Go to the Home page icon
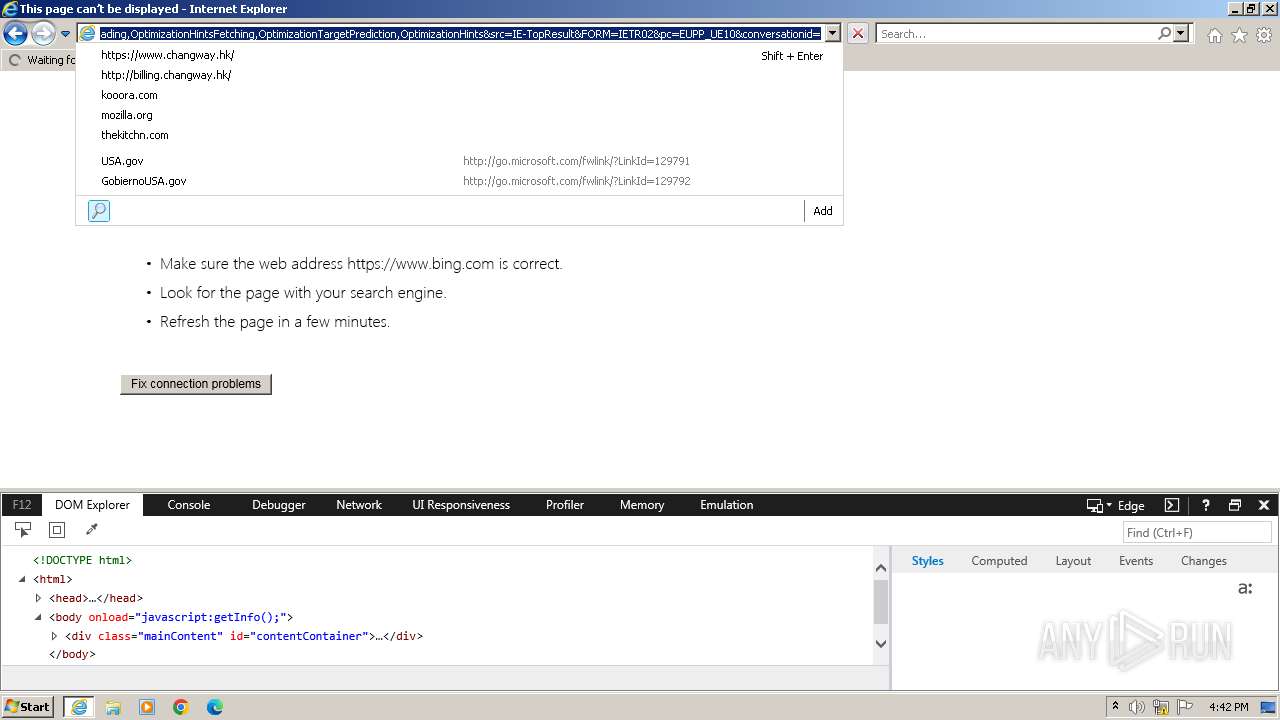This screenshot has height=720, width=1280. [1214, 35]
